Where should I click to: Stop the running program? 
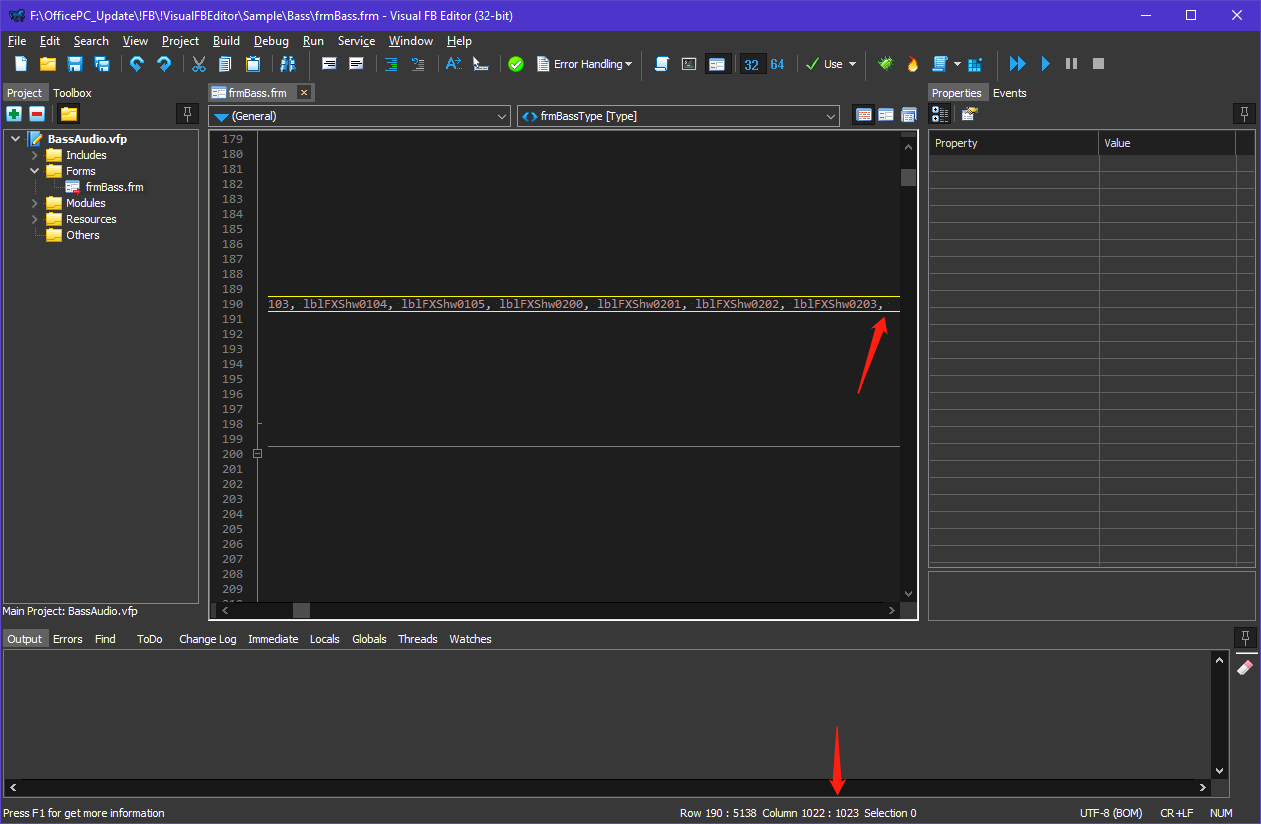1097,63
